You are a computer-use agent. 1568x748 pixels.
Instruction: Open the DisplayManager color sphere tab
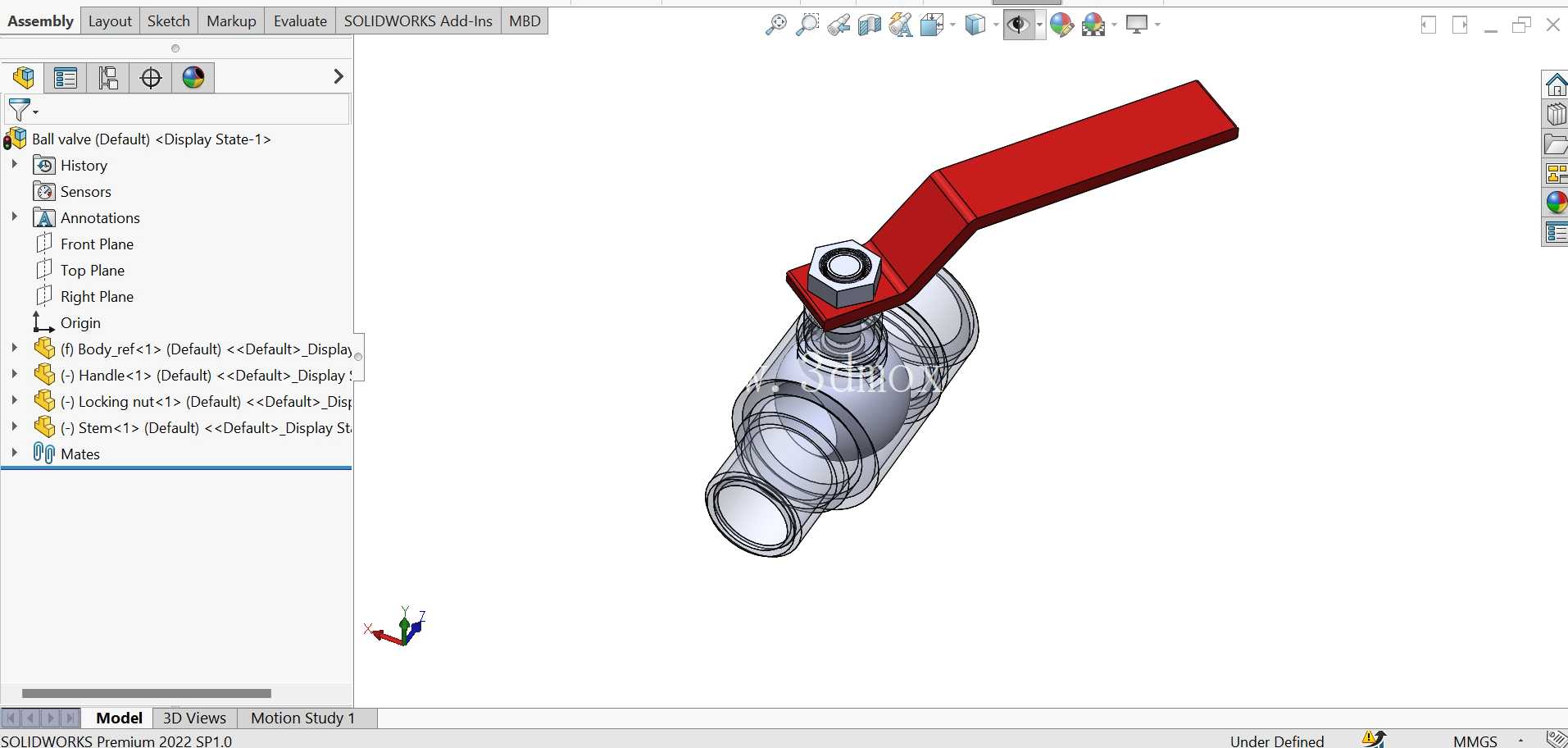coord(193,78)
